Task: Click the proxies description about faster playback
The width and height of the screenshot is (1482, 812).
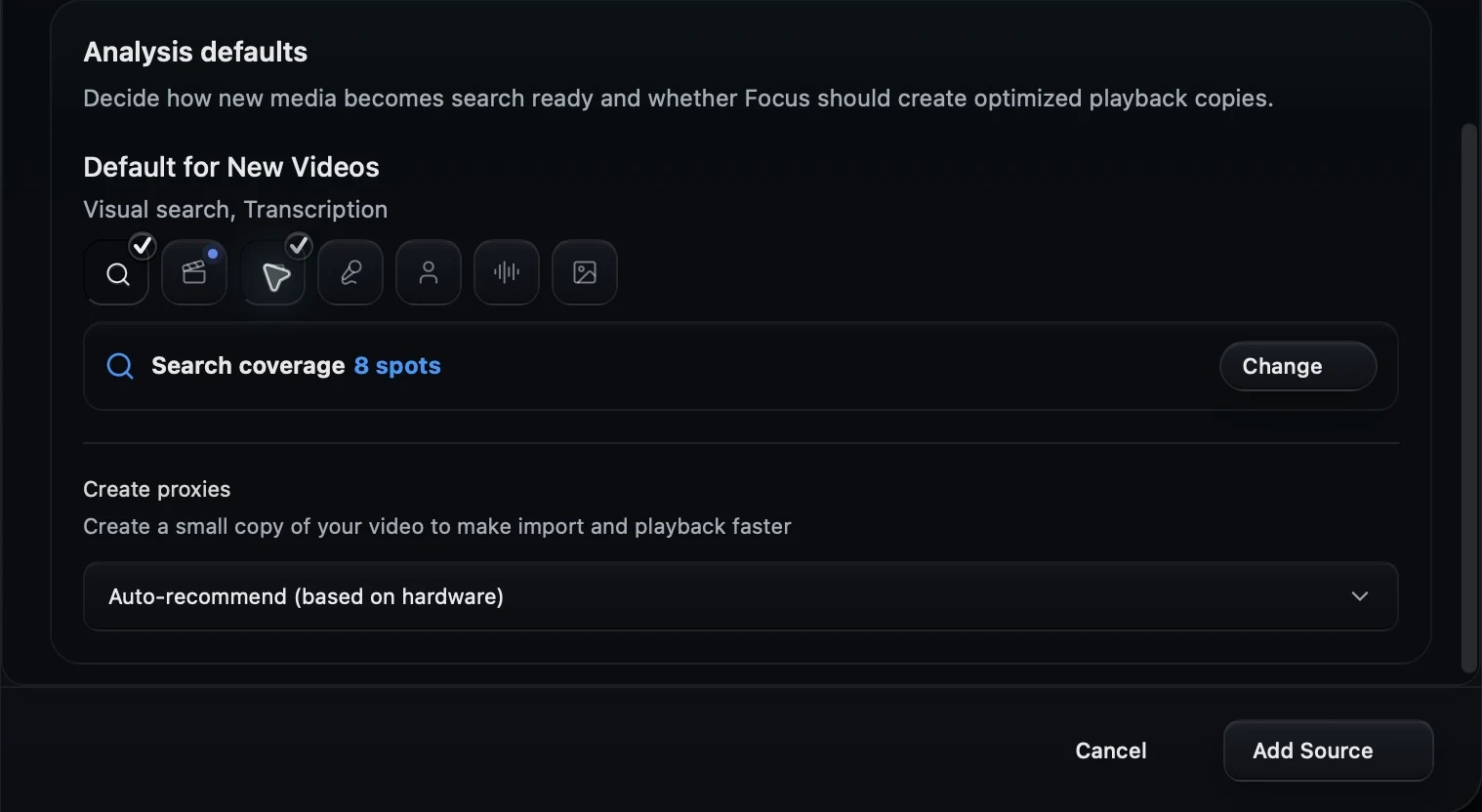Action: [437, 526]
